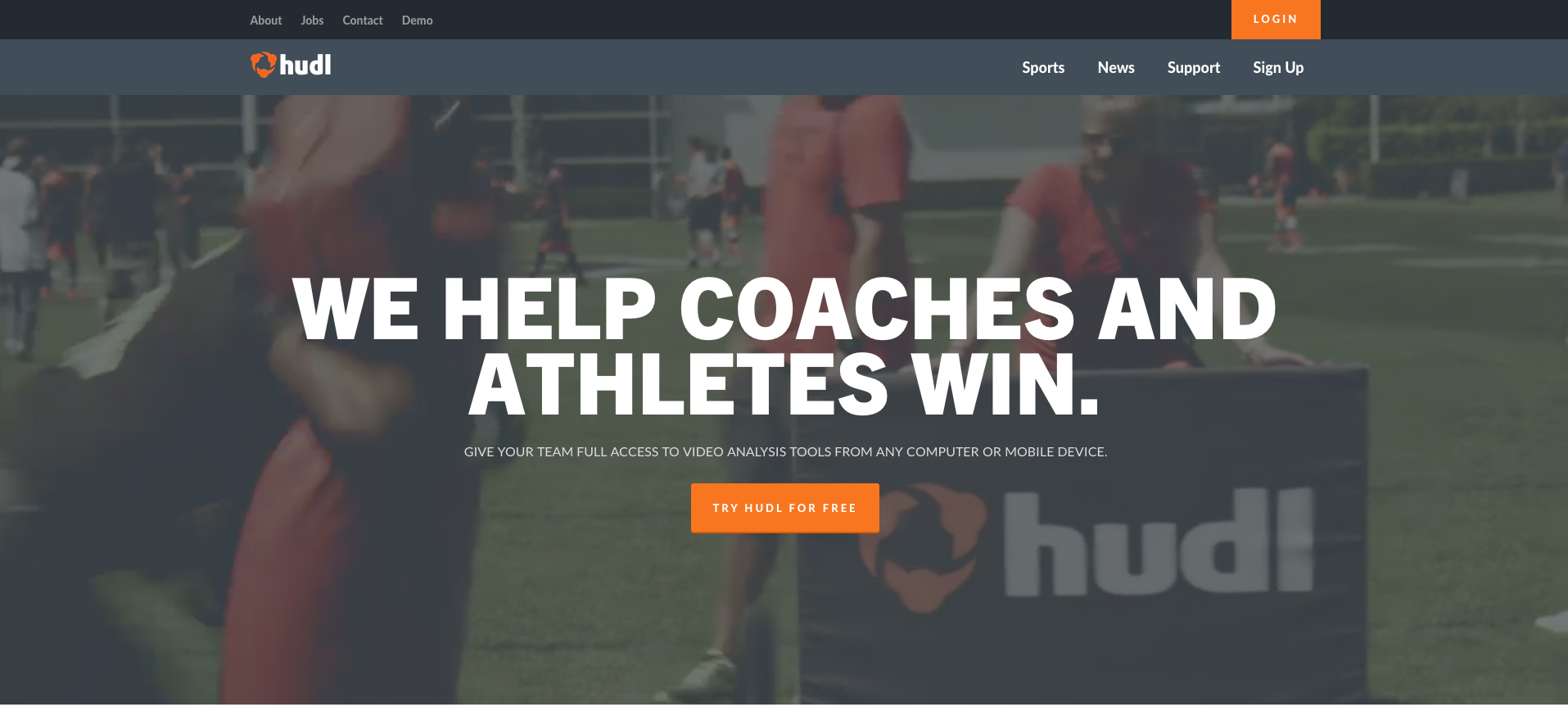Image resolution: width=1568 pixels, height=707 pixels.
Task: Click the large hudl text on field banner
Action: [x=1159, y=542]
